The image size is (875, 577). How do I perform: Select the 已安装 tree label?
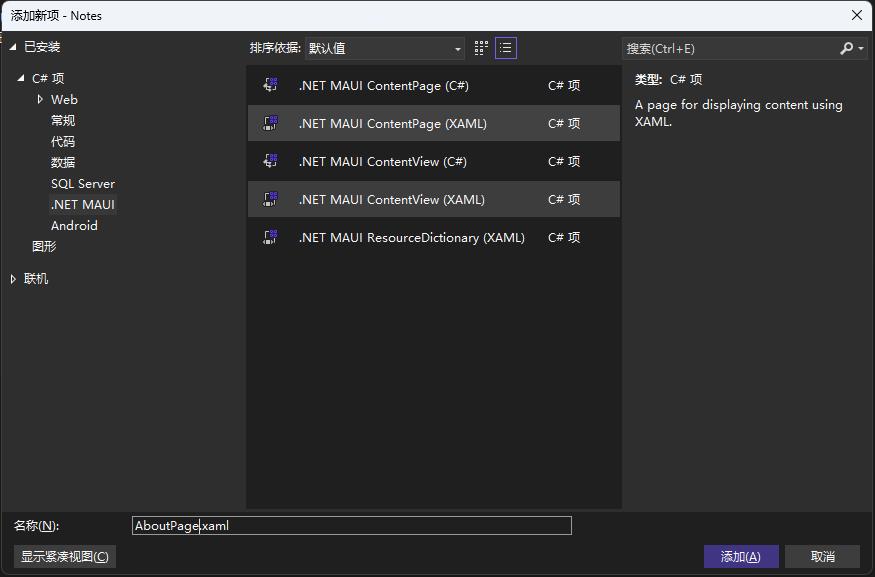(42, 47)
